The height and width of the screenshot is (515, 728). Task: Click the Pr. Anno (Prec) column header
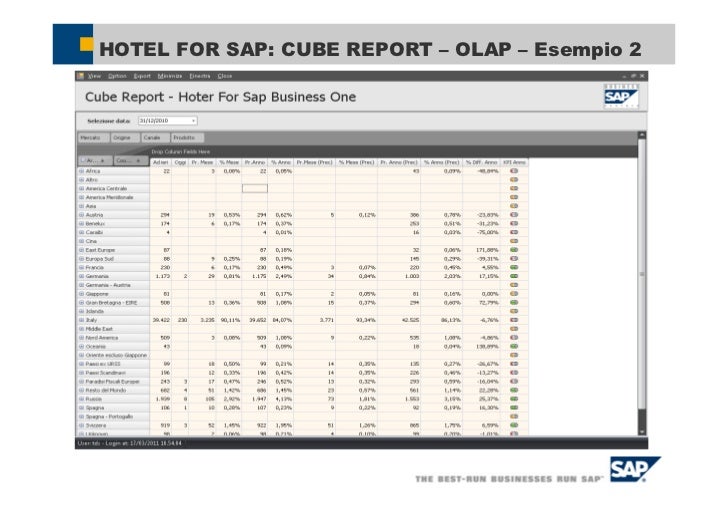pos(399,163)
